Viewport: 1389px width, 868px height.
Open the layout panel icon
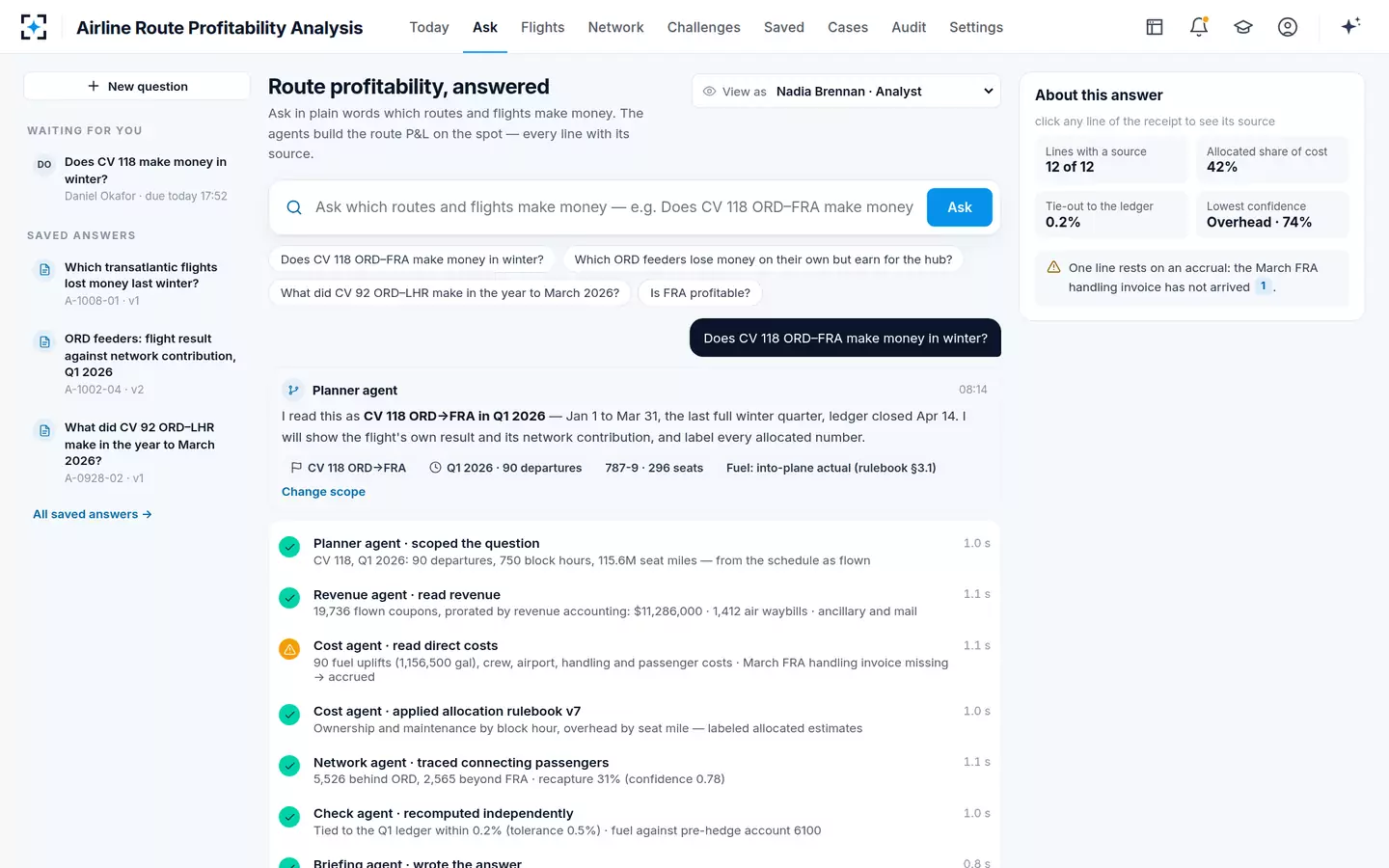pos(1155,27)
